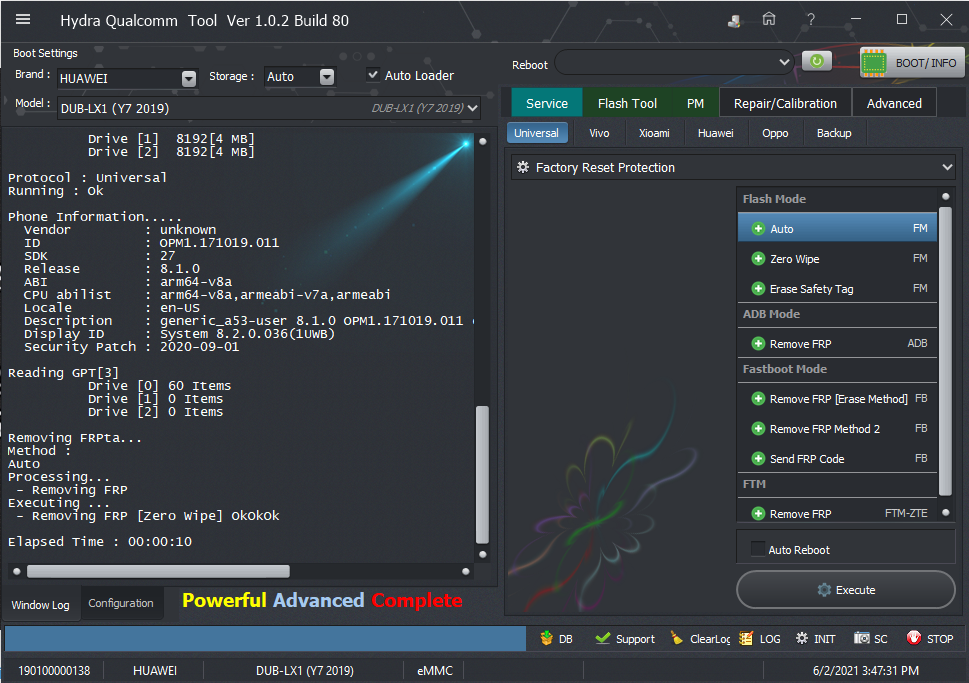The height and width of the screenshot is (683, 969).
Task: Toggle the Auto Loader checkbox
Action: point(373,75)
